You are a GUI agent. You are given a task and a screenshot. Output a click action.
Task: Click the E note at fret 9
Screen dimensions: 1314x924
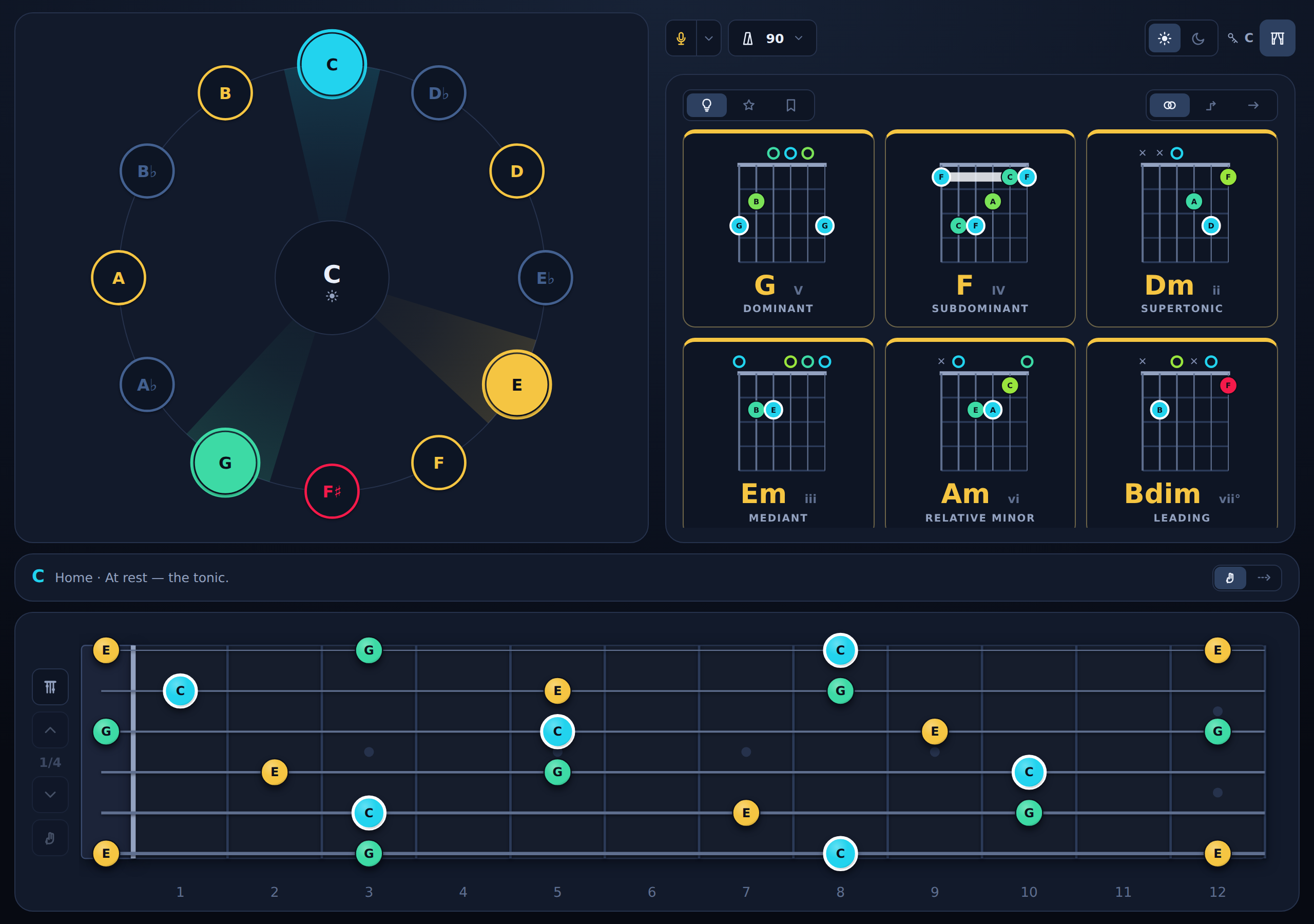(935, 731)
